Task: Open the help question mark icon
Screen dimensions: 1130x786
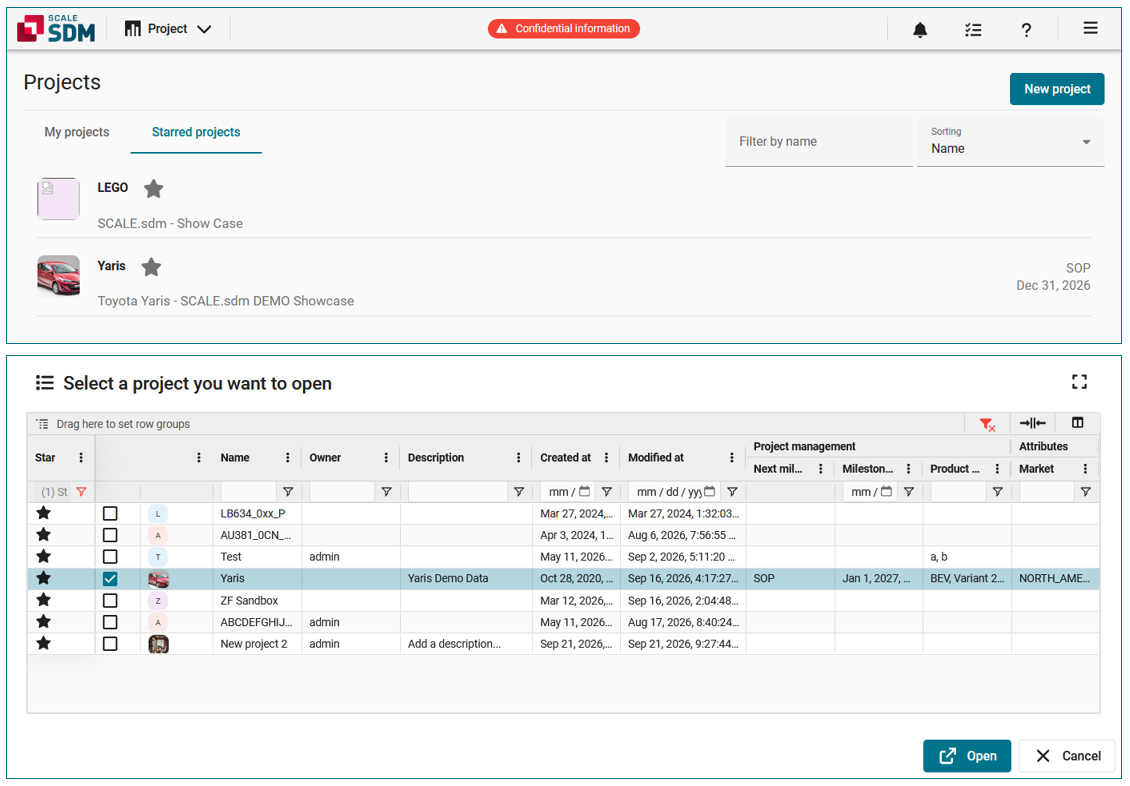Action: [1026, 30]
